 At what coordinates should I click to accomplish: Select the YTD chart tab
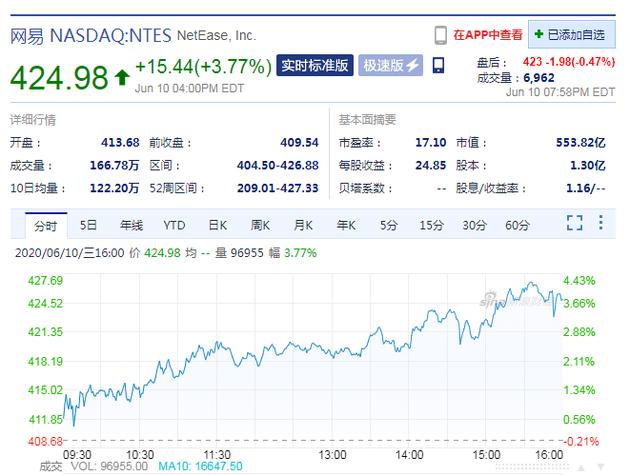click(x=174, y=225)
